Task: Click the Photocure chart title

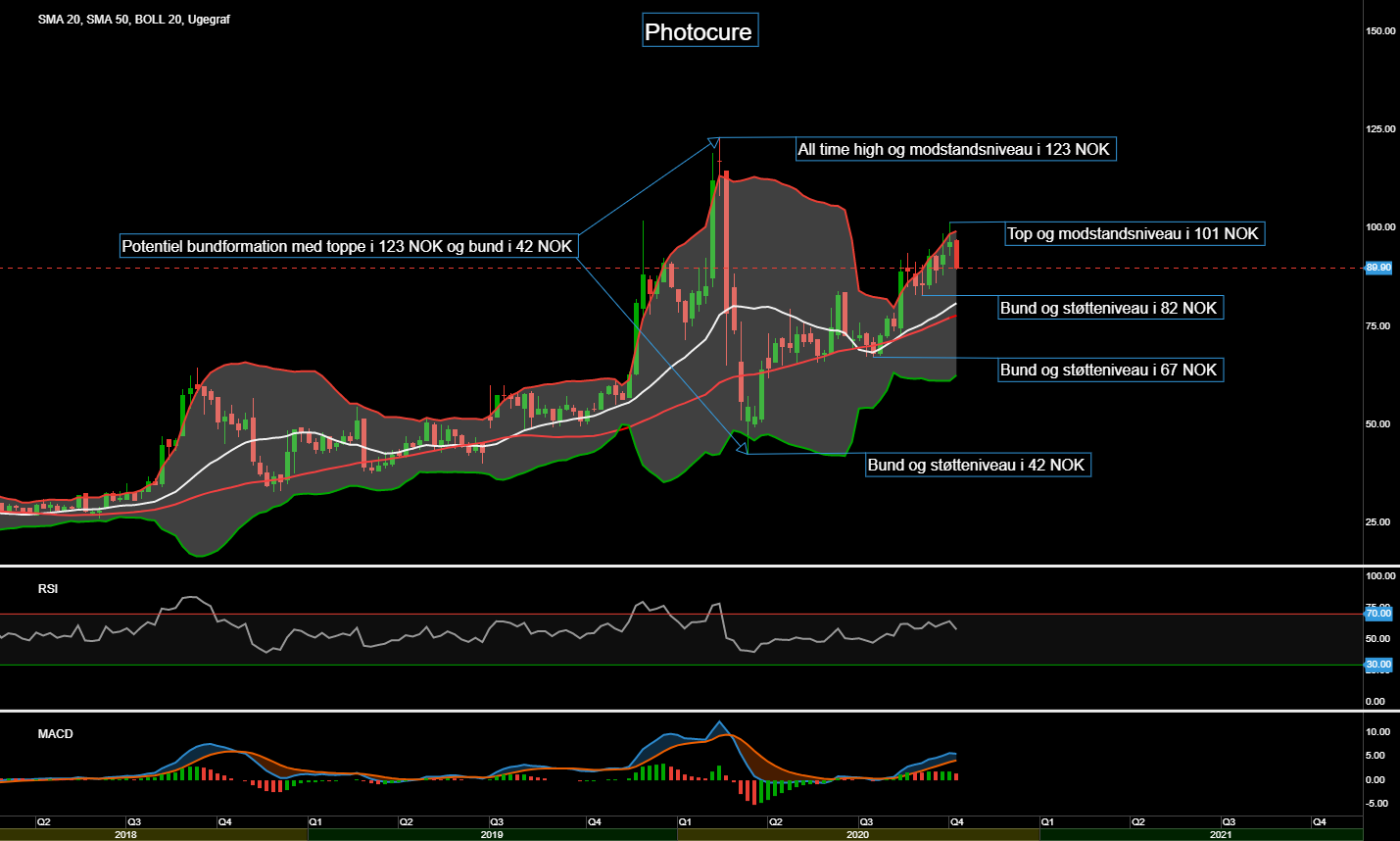Action: coord(699,31)
